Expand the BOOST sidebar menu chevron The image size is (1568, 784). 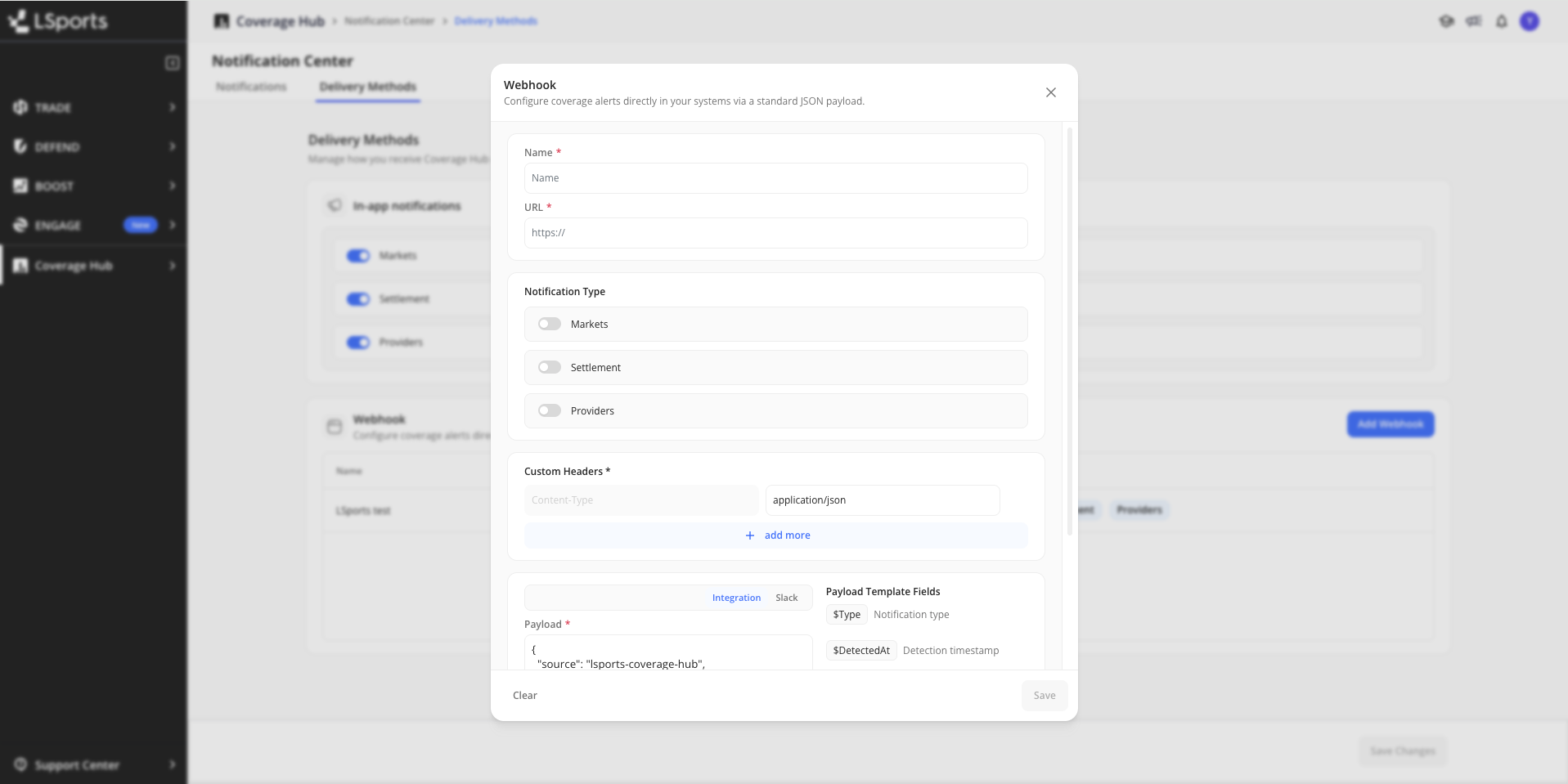point(173,186)
